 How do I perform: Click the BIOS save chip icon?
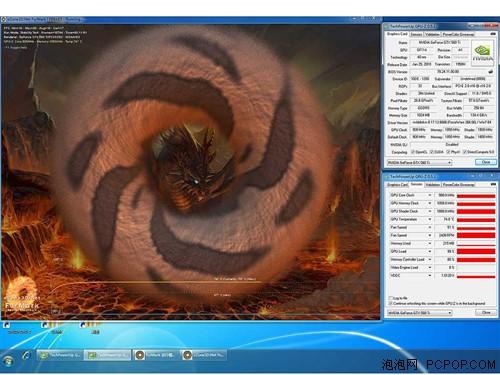(x=491, y=72)
